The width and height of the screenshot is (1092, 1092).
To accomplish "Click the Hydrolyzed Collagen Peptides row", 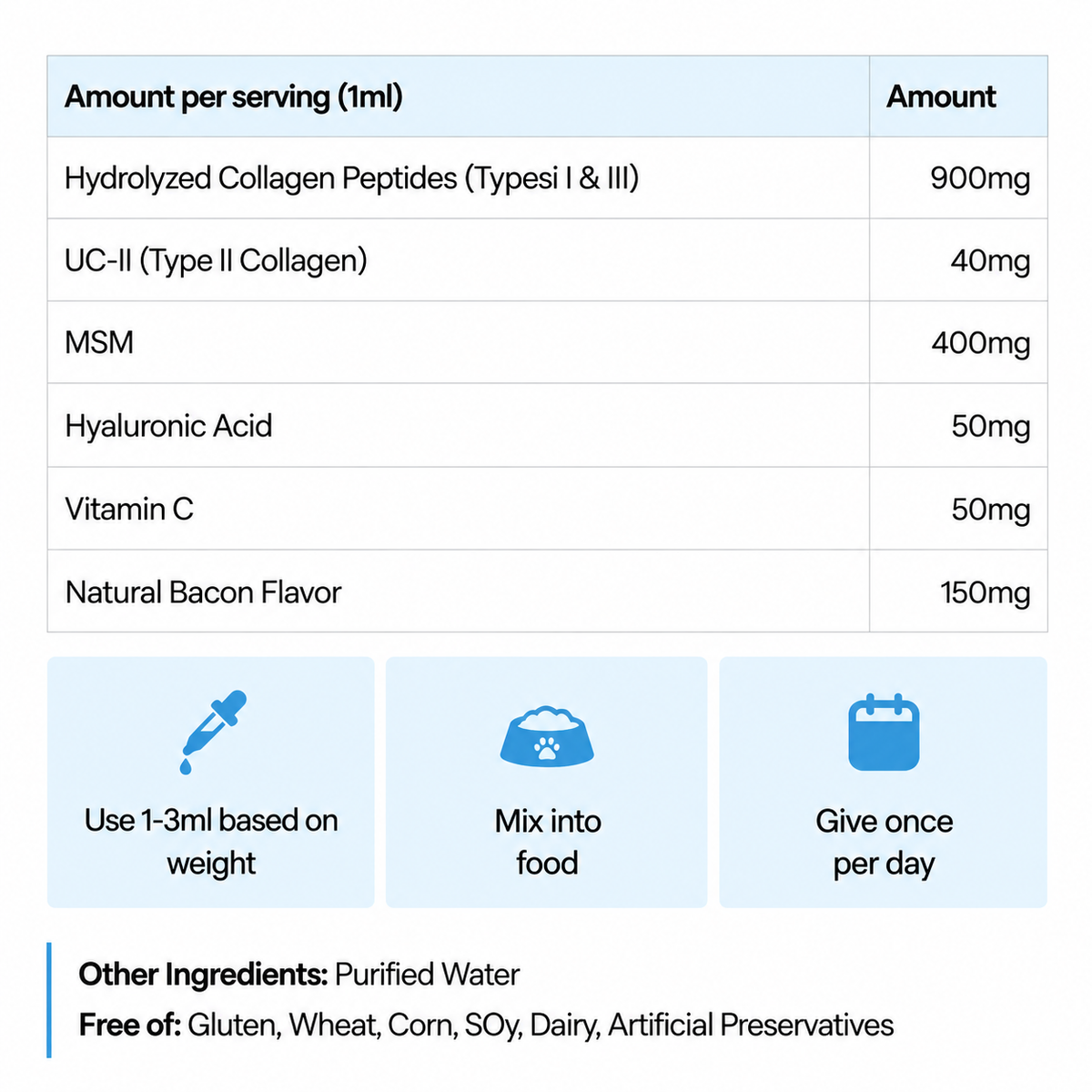I will pos(547,178).
